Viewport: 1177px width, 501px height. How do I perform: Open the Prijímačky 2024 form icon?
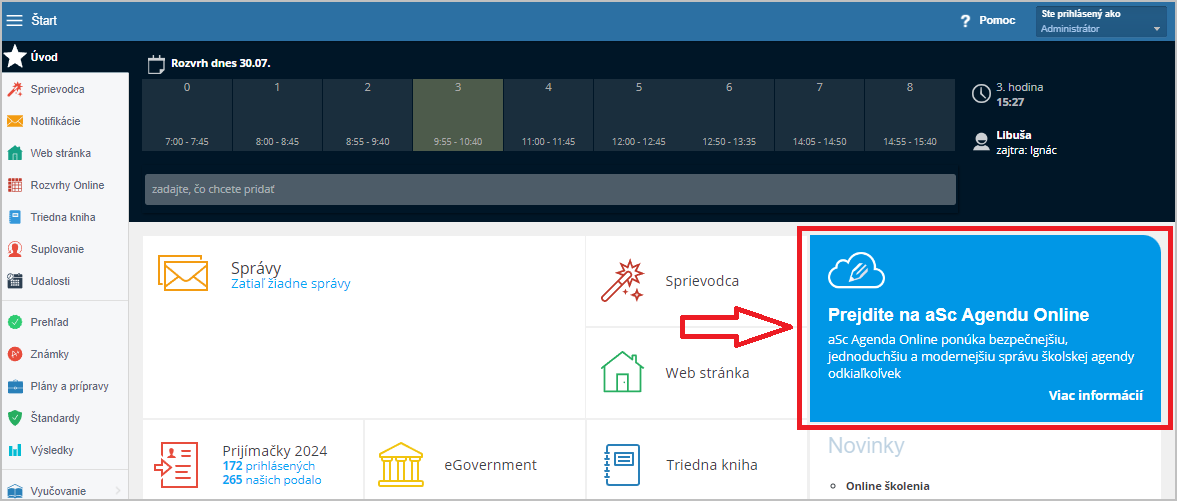[x=175, y=464]
